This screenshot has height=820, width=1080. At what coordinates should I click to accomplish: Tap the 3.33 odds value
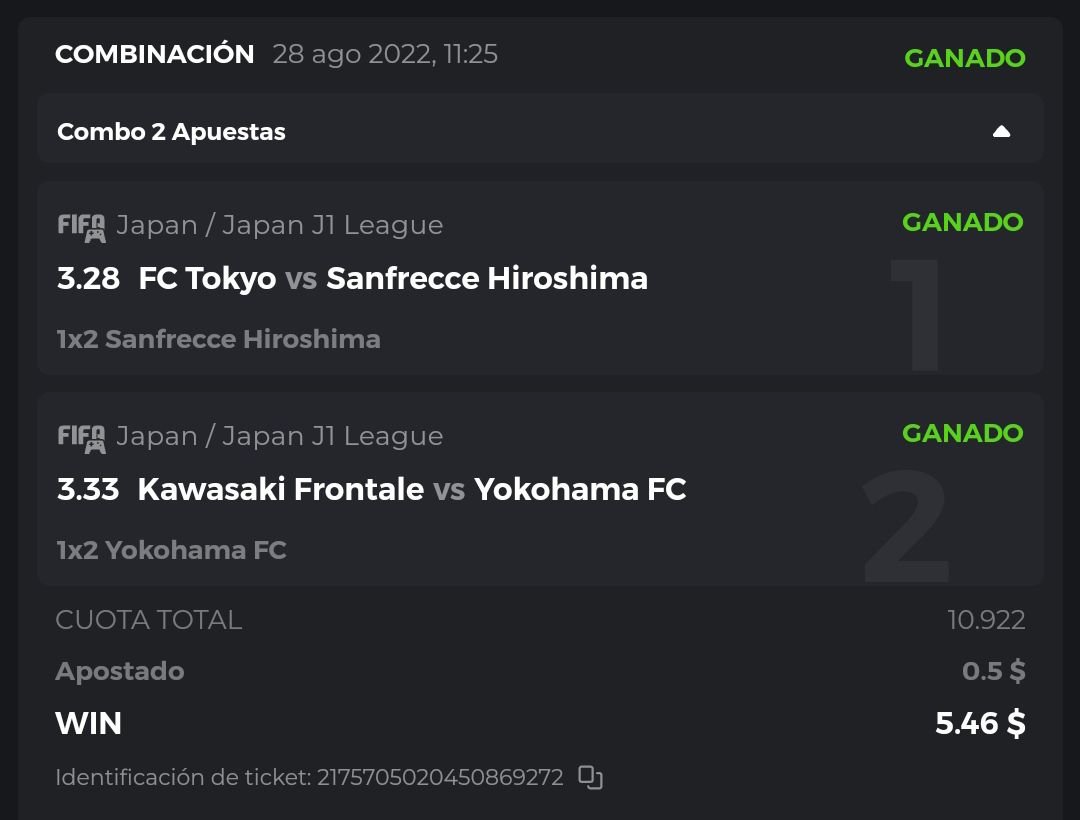pos(88,489)
